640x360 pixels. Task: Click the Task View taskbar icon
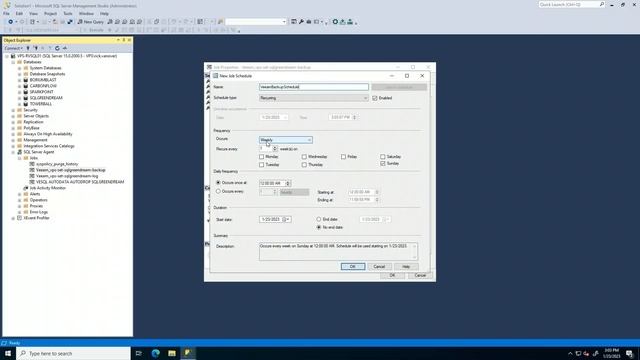[x=139, y=353]
